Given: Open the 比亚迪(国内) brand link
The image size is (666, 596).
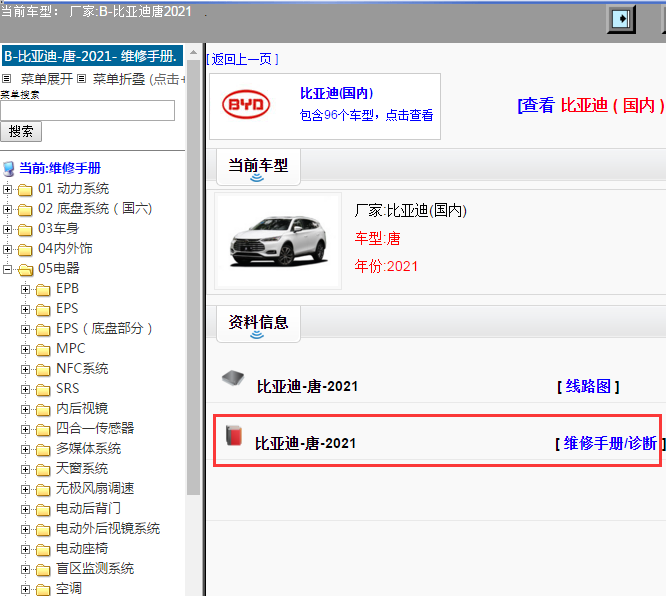Looking at the screenshot, I should click(x=336, y=93).
